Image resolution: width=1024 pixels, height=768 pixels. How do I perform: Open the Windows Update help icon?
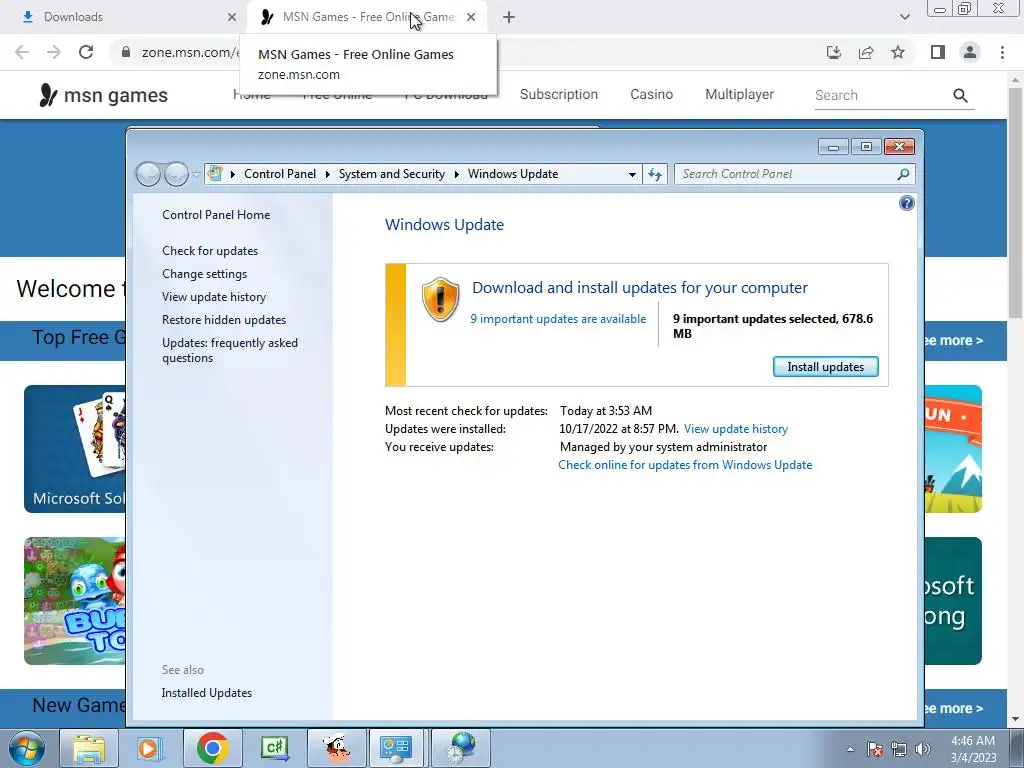coord(906,203)
